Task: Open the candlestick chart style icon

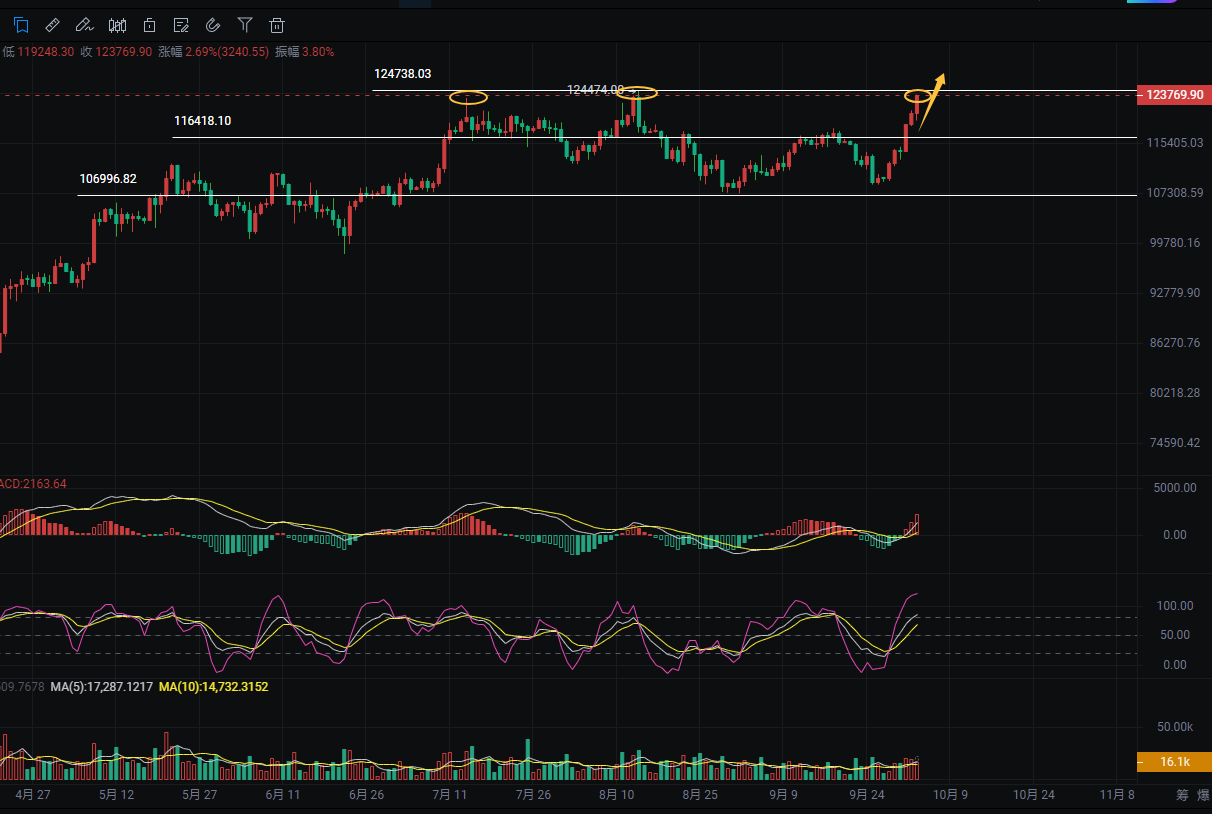Action: tap(117, 25)
